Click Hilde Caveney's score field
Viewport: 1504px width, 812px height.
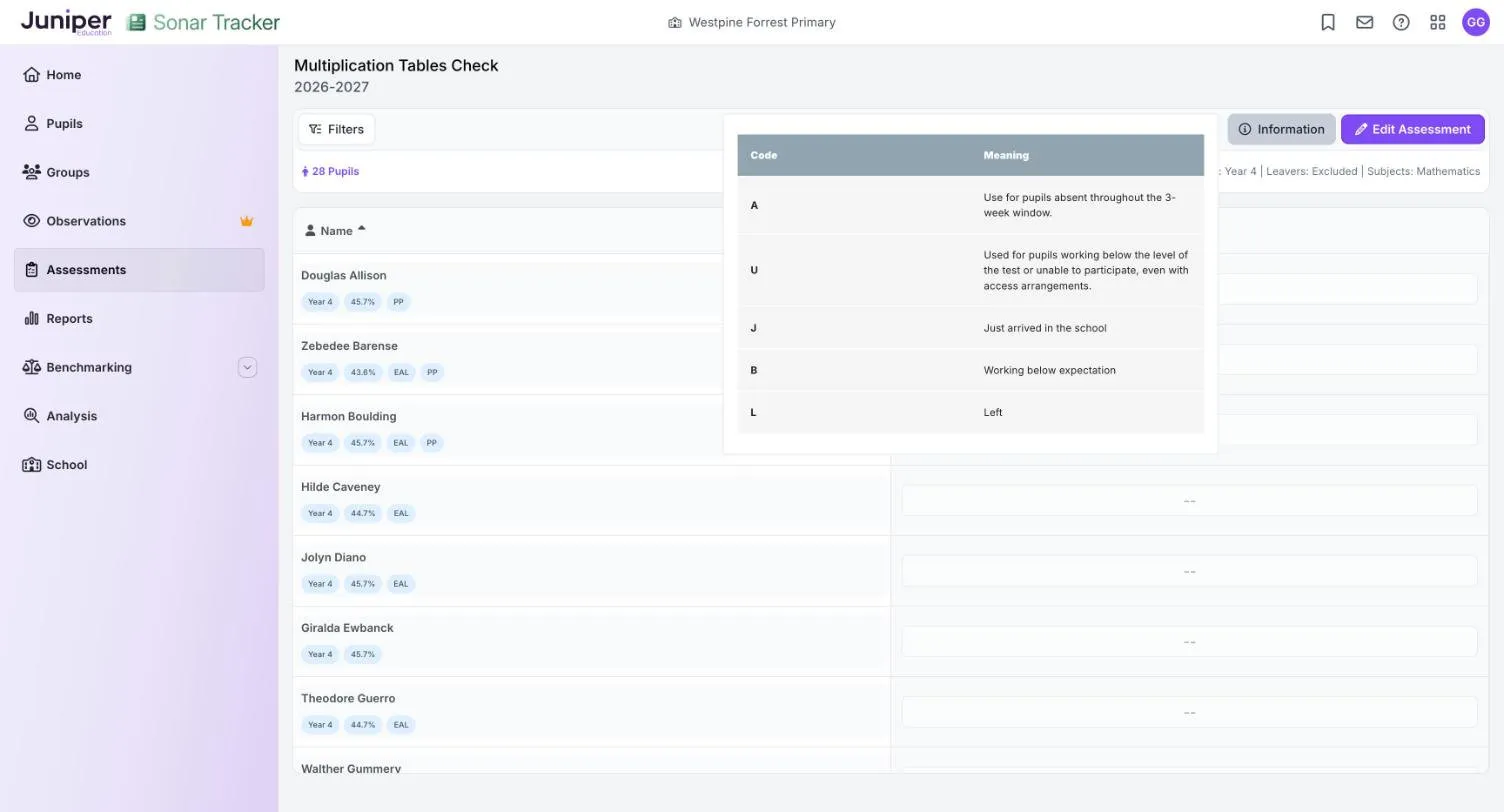(1189, 501)
